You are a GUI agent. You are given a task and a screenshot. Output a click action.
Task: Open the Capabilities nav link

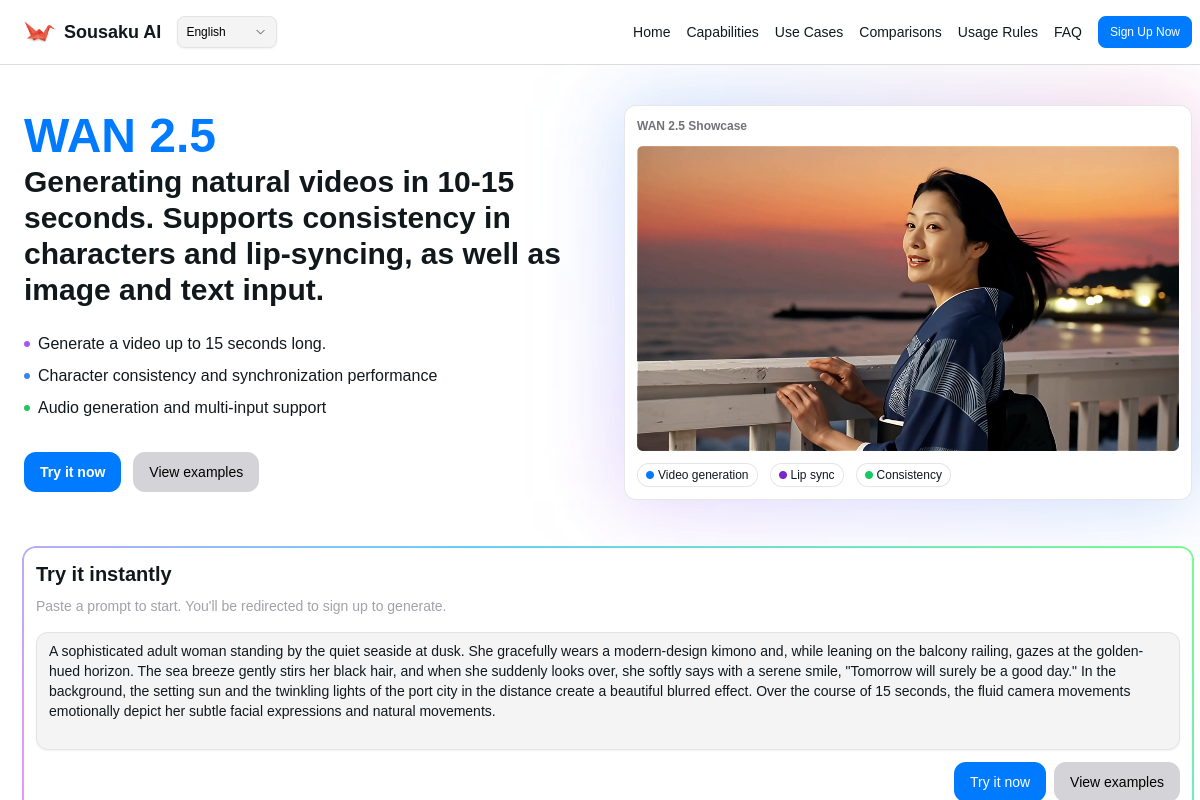tap(722, 32)
